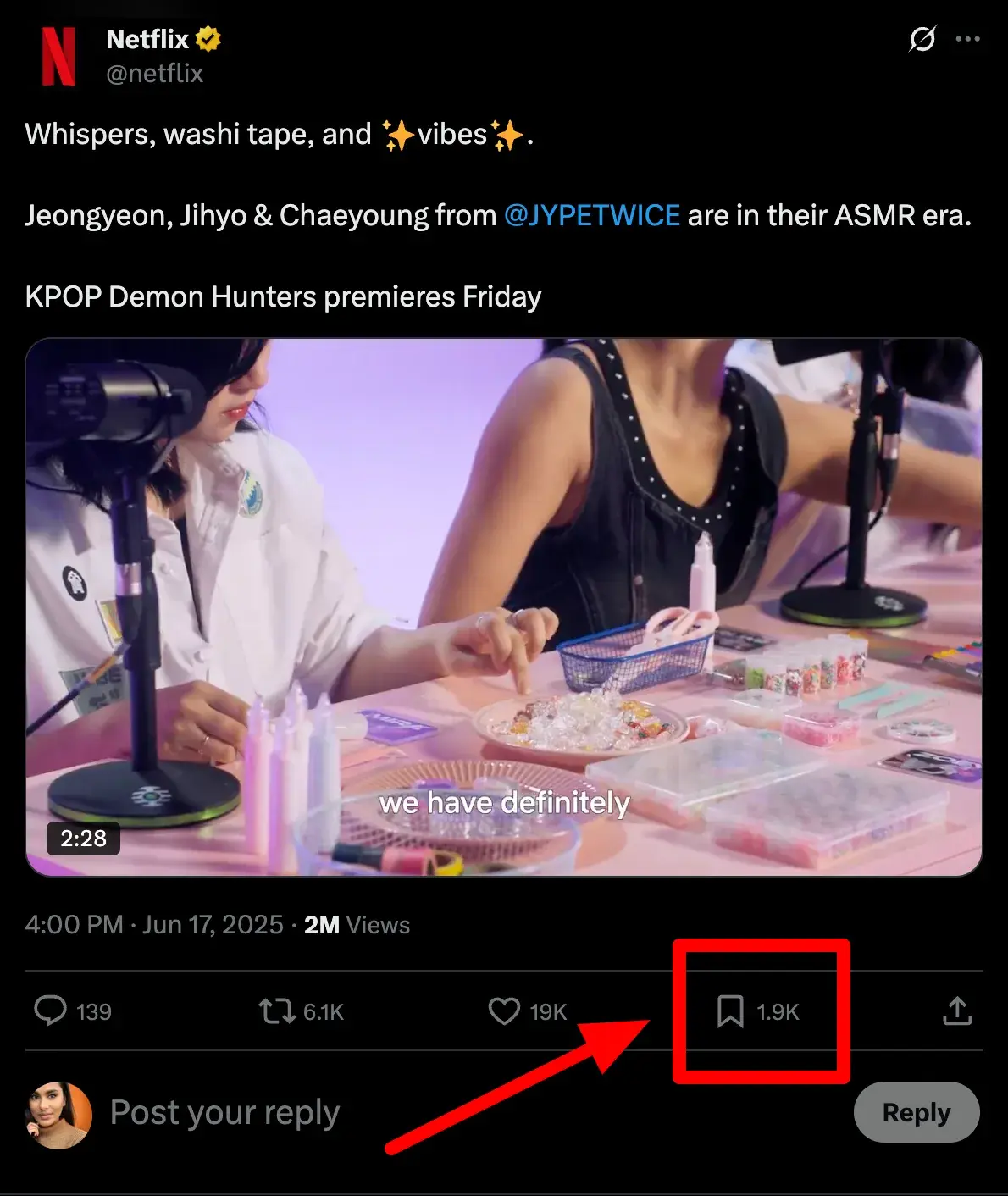
Task: Expand the 6.1K reposts count
Action: pyautogui.click(x=325, y=1011)
